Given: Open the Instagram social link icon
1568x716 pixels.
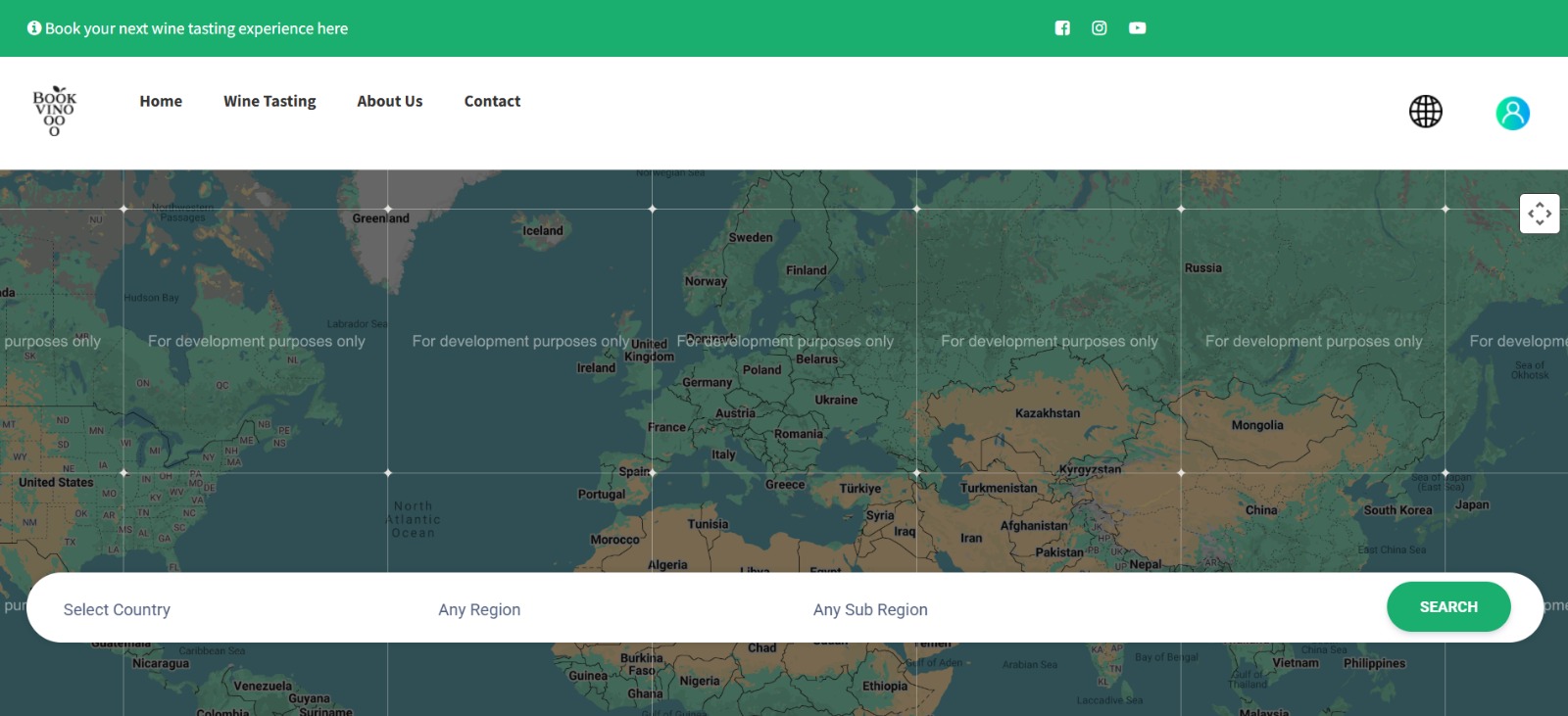Looking at the screenshot, I should (1100, 28).
